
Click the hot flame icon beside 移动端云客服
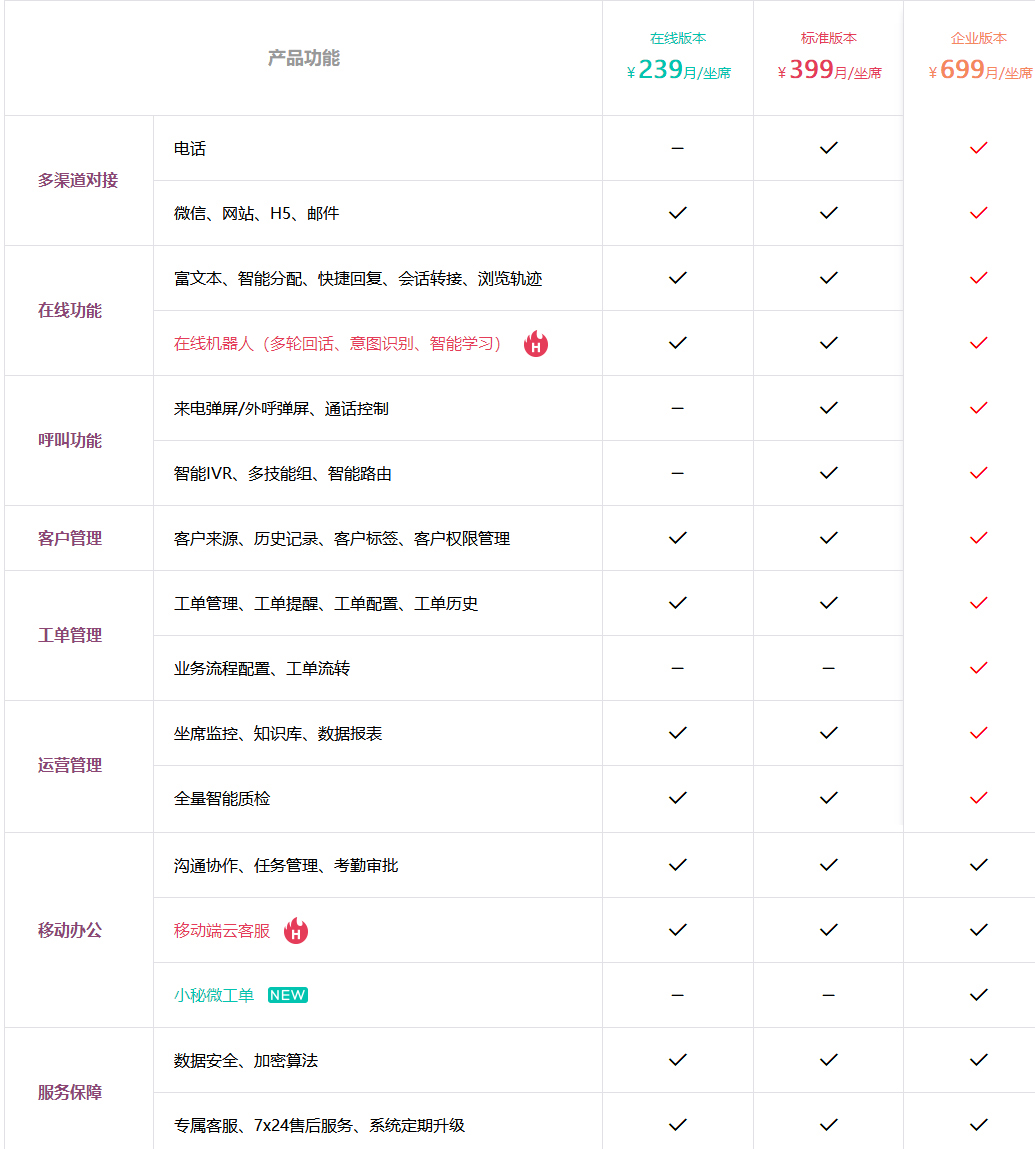(x=295, y=930)
